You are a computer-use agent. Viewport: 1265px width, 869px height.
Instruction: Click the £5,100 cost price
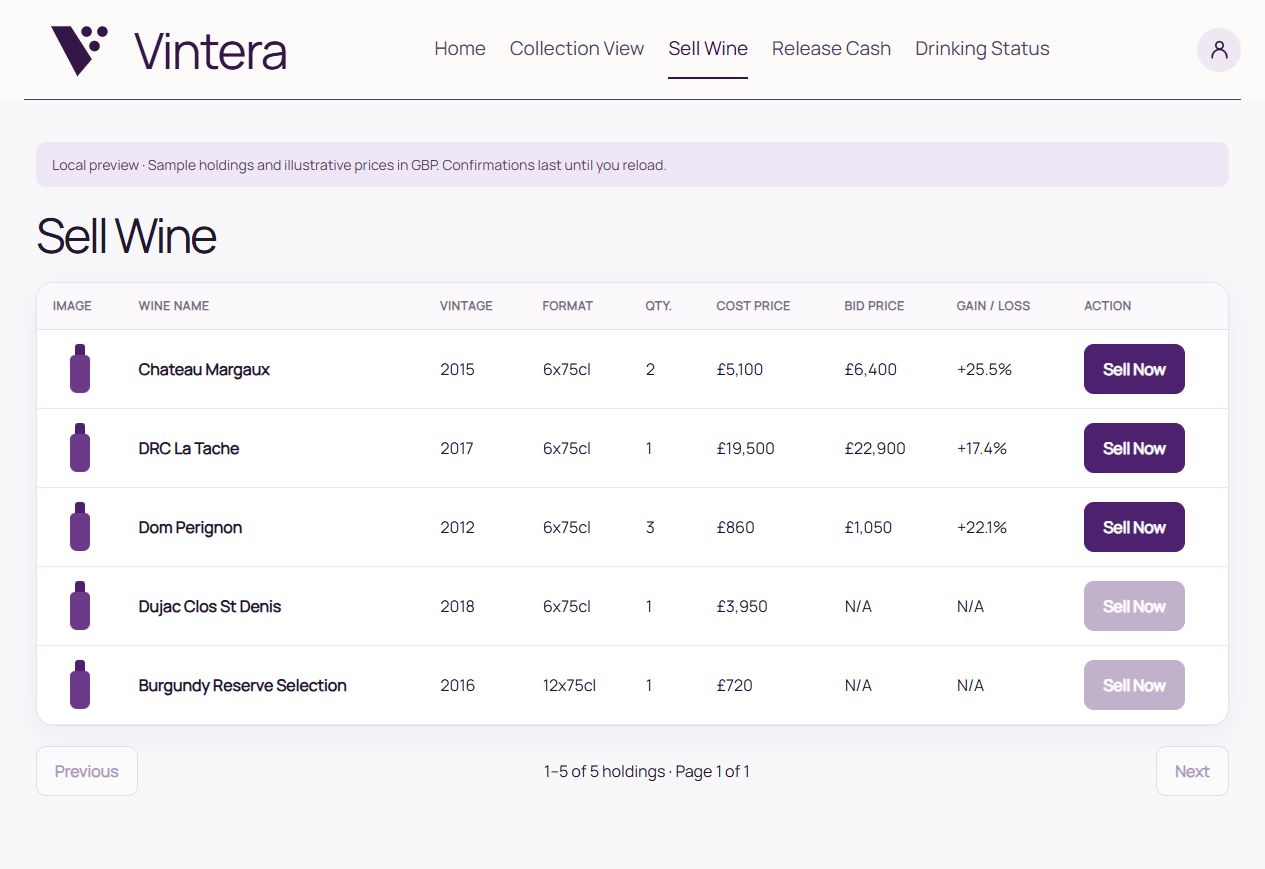tap(740, 369)
